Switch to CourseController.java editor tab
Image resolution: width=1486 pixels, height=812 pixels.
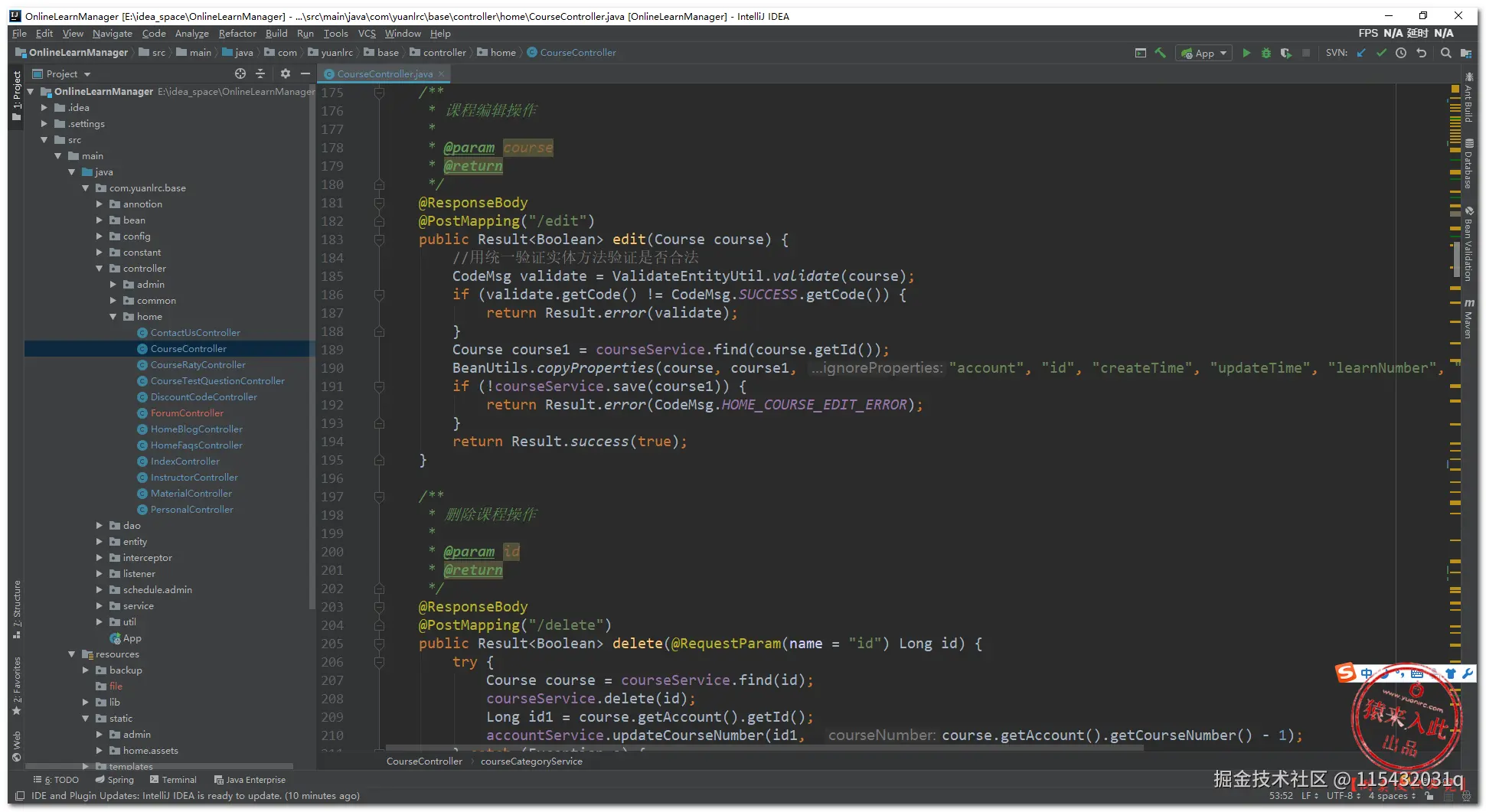tap(384, 74)
